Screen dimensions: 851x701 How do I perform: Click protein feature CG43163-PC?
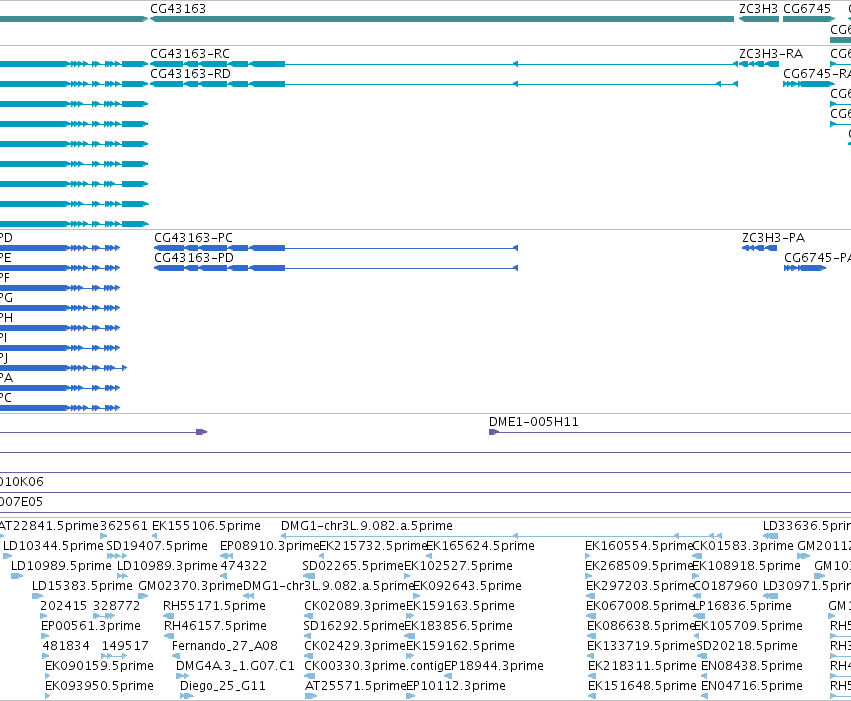pyautogui.click(x=193, y=238)
